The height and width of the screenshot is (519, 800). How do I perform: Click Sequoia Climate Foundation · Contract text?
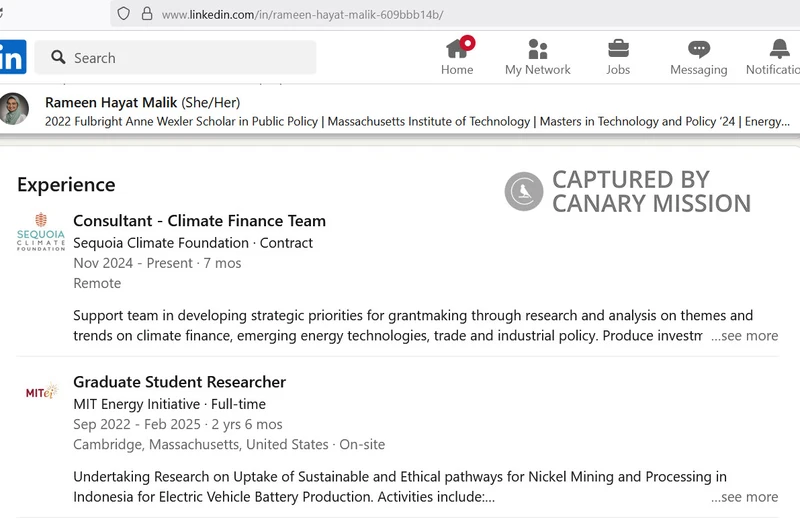tap(193, 243)
